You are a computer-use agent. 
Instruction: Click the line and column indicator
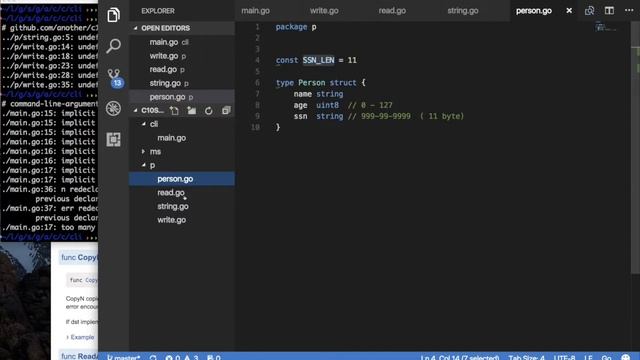[x=460, y=357]
